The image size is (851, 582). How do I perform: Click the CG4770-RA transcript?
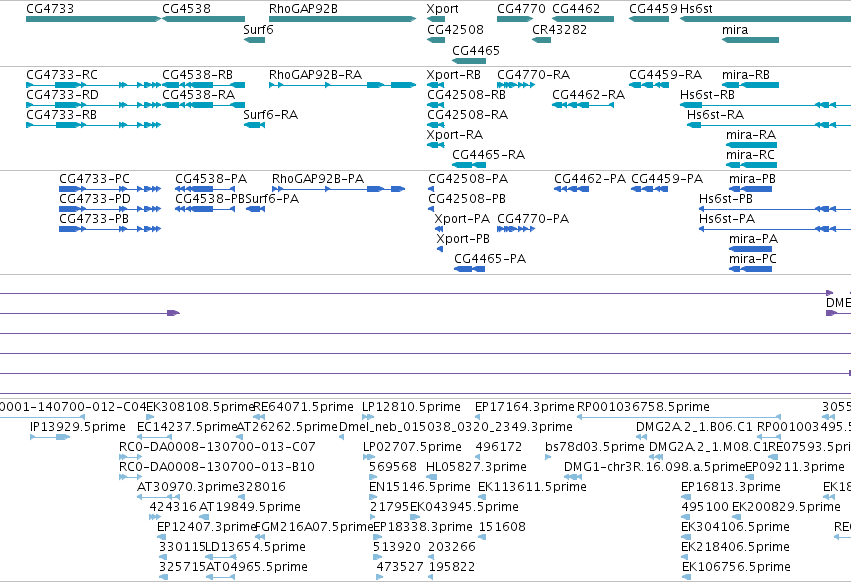point(516,85)
